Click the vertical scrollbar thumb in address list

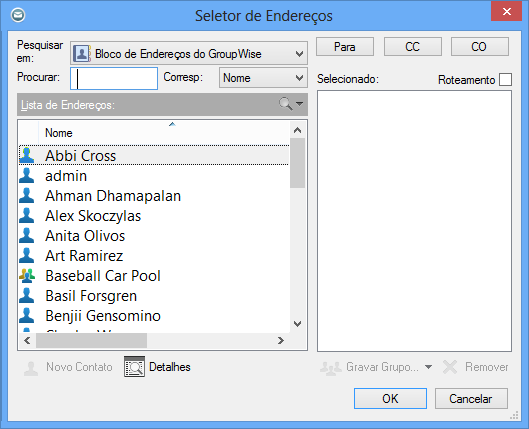[298, 163]
